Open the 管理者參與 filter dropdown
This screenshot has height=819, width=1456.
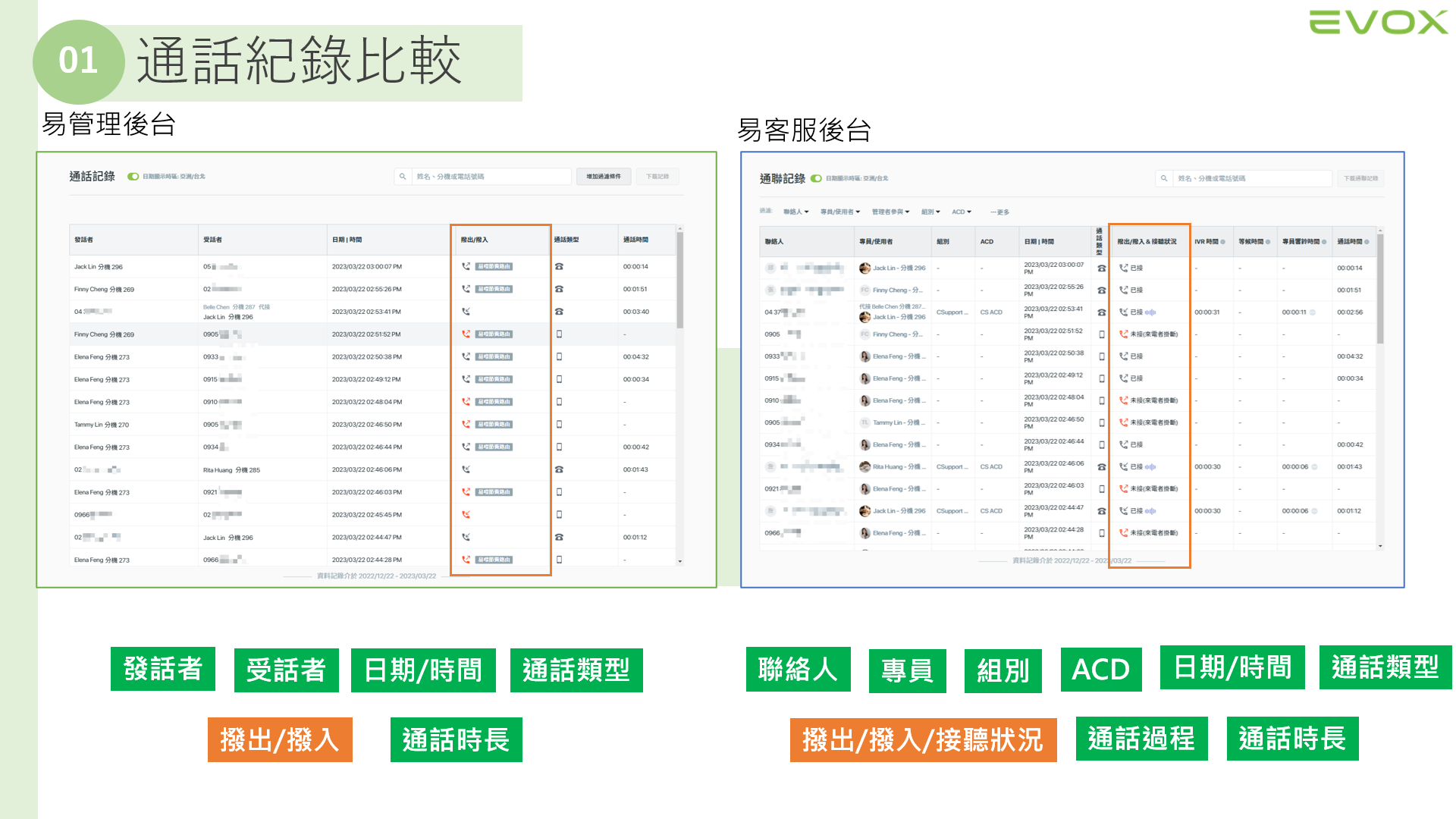pos(891,212)
